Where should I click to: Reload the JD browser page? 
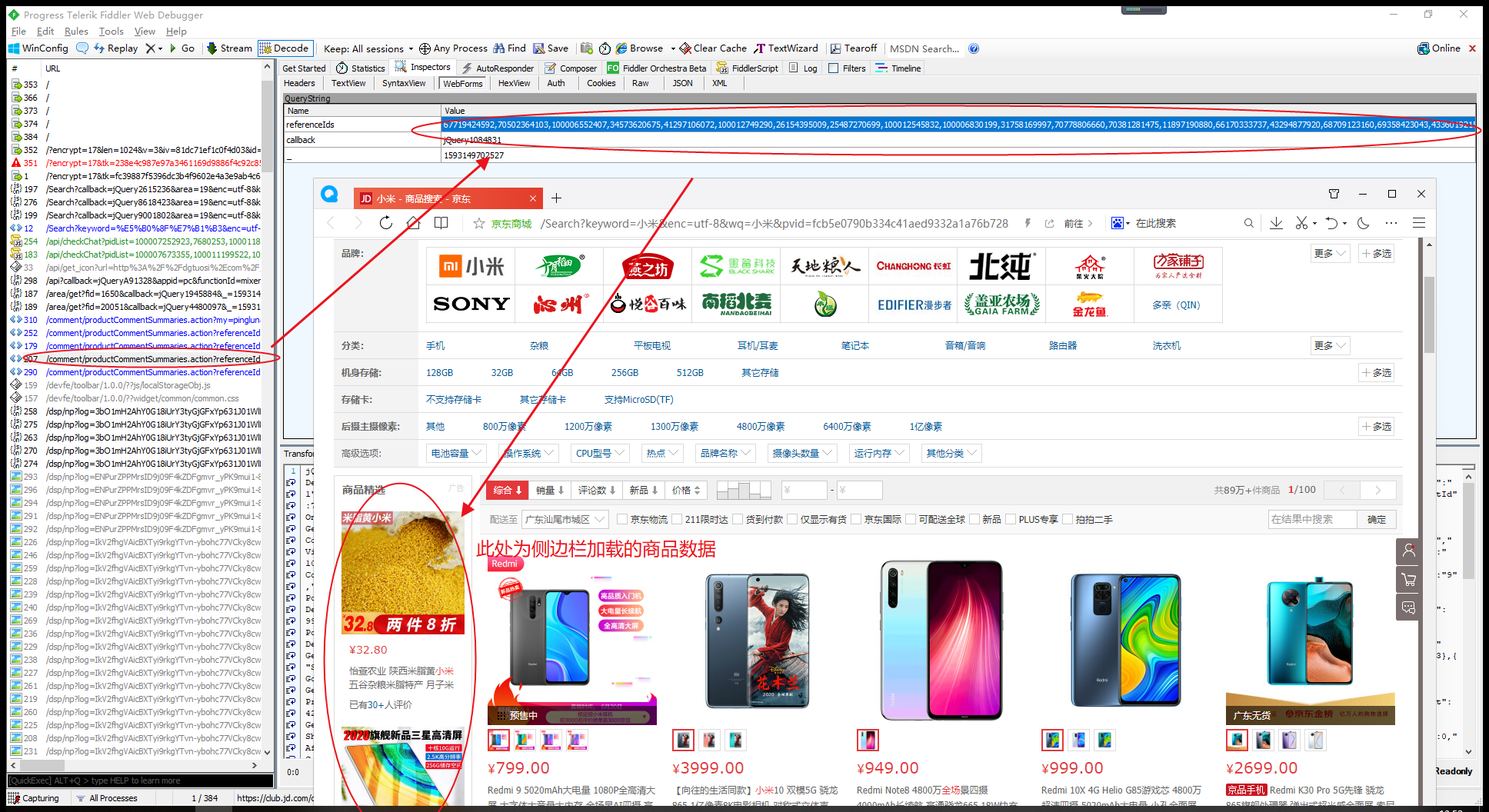click(x=386, y=223)
